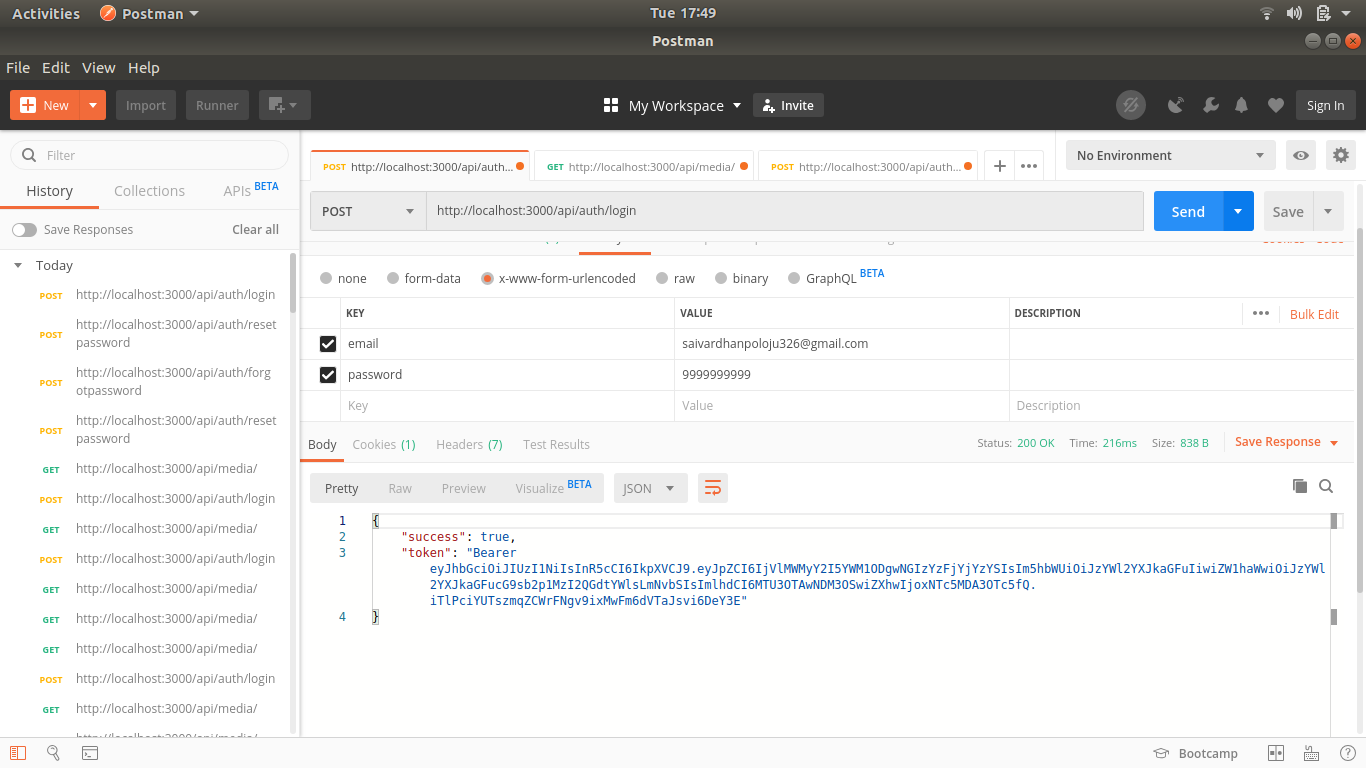The height and width of the screenshot is (768, 1366).
Task: Click the heart icon in header
Action: [1275, 105]
